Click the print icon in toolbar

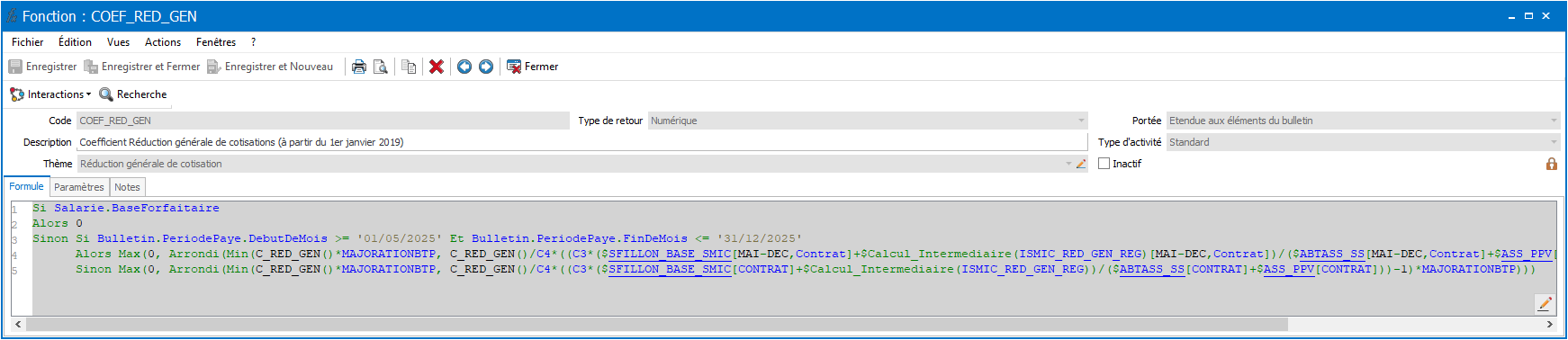359,67
